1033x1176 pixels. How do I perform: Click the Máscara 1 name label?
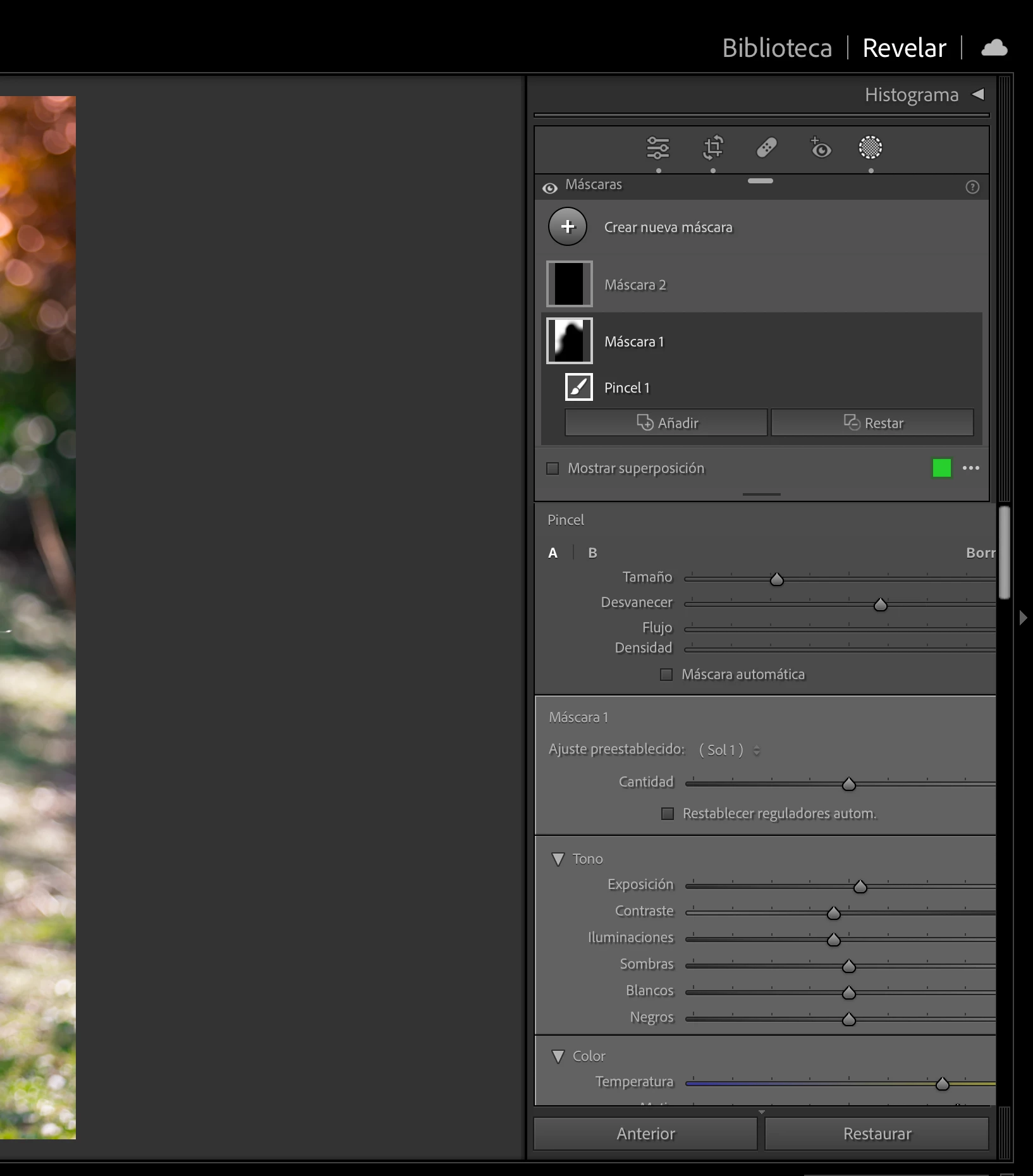634,341
